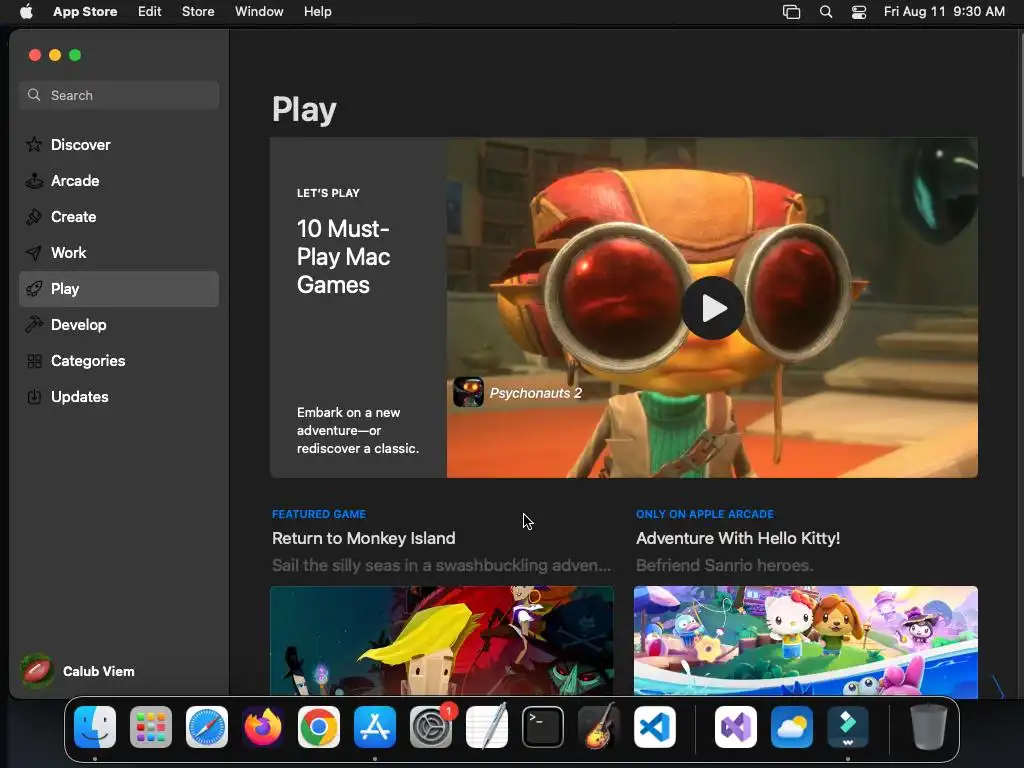Viewport: 1024px width, 768px height.
Task: Open the Edit menu
Action: click(x=150, y=11)
